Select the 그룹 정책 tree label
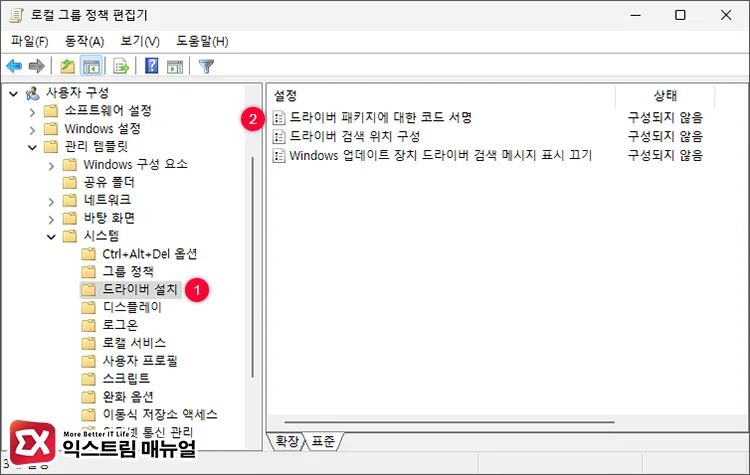Image resolution: width=750 pixels, height=475 pixels. (128, 272)
